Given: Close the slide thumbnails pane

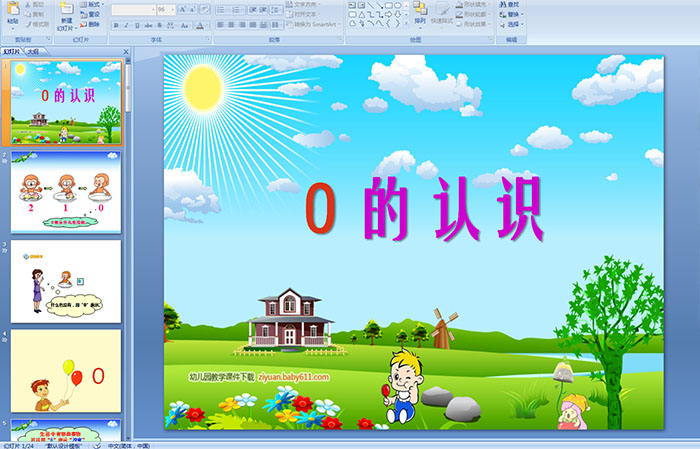Looking at the screenshot, I should (x=126, y=52).
